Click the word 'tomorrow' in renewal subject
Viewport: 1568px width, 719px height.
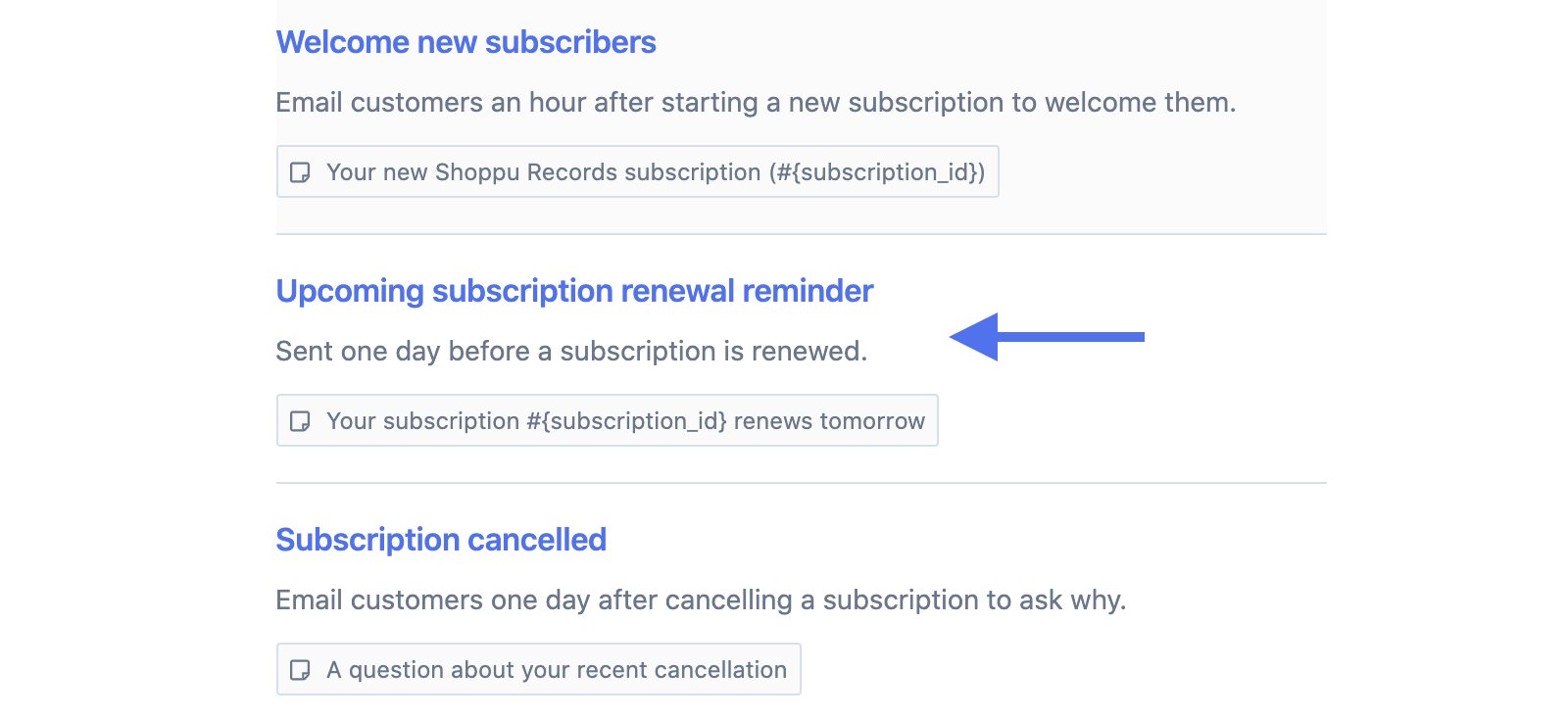[872, 421]
